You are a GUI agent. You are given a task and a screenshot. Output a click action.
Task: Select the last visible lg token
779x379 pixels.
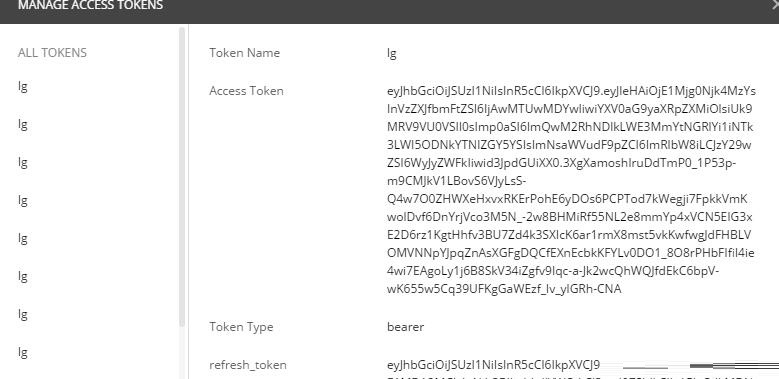[23, 353]
